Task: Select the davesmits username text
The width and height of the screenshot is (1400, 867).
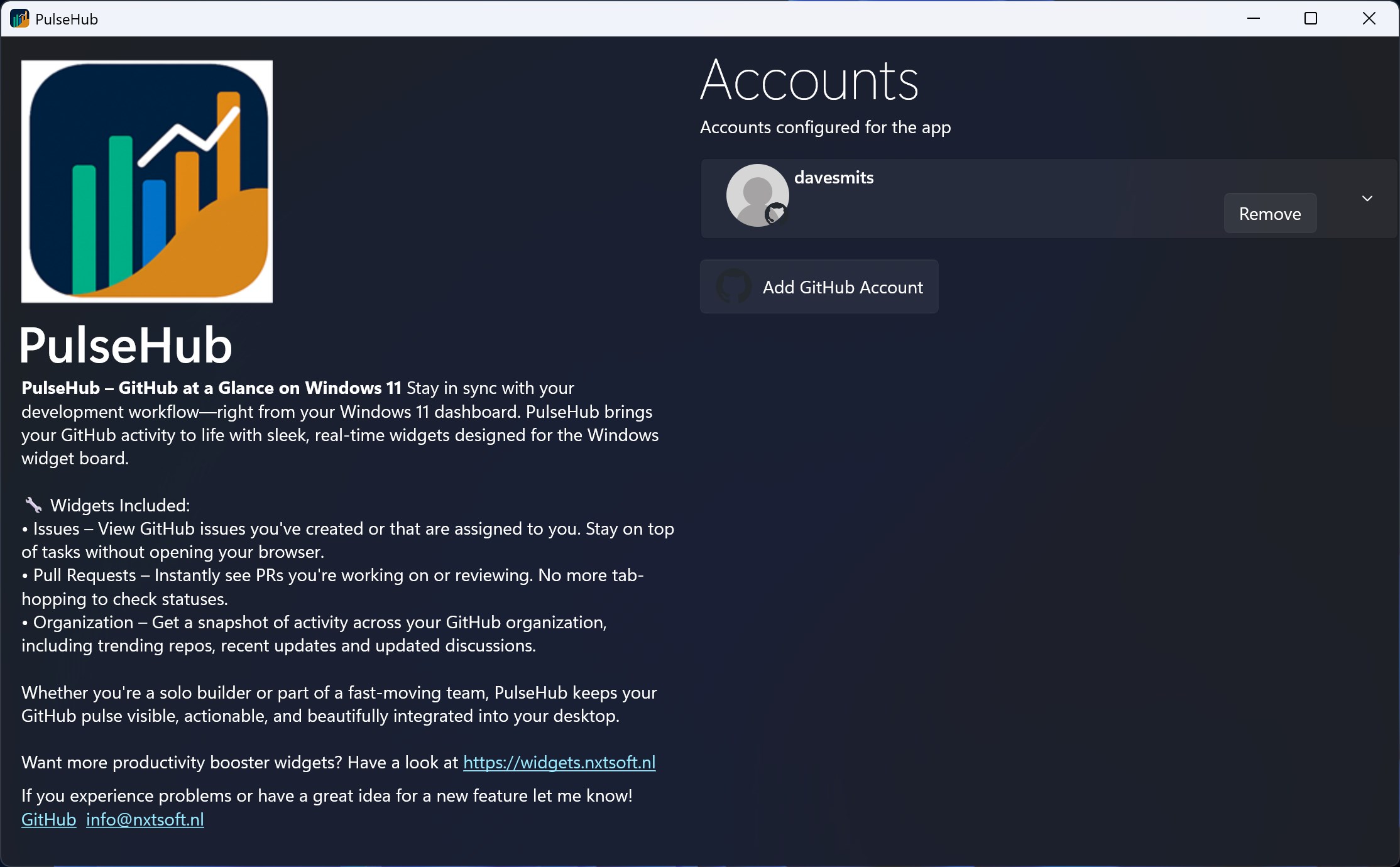Action: [833, 178]
